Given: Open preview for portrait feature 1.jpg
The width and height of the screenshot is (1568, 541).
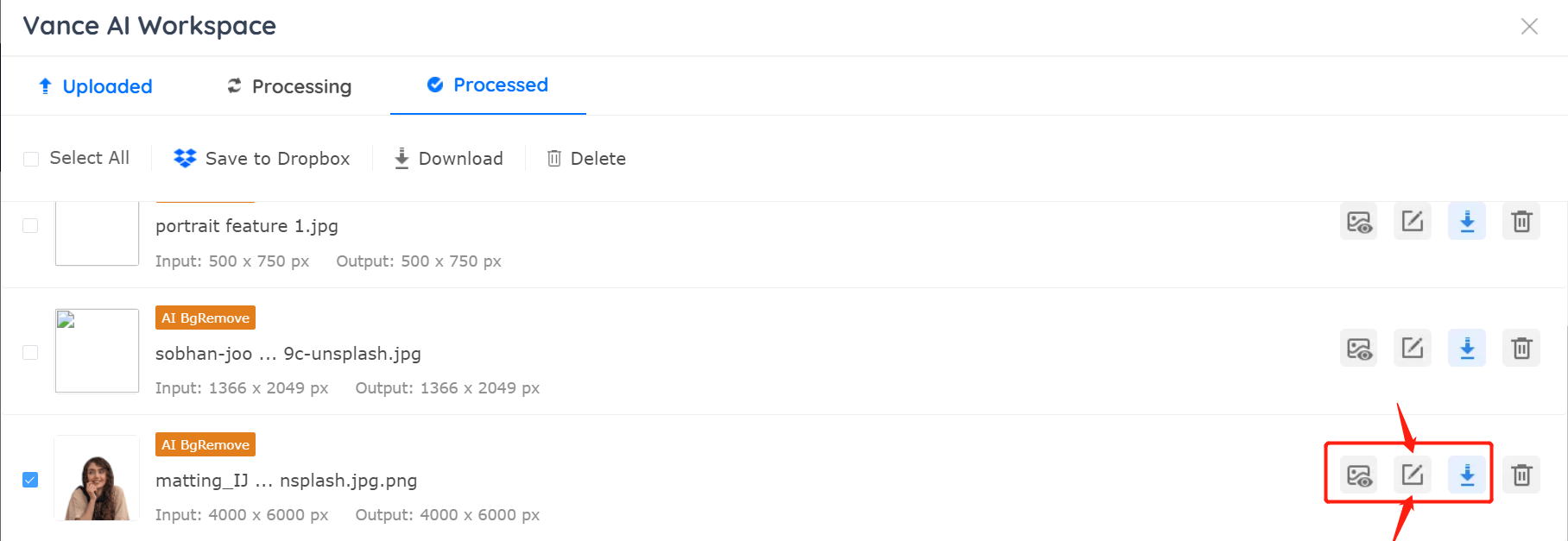Looking at the screenshot, I should (x=1359, y=221).
